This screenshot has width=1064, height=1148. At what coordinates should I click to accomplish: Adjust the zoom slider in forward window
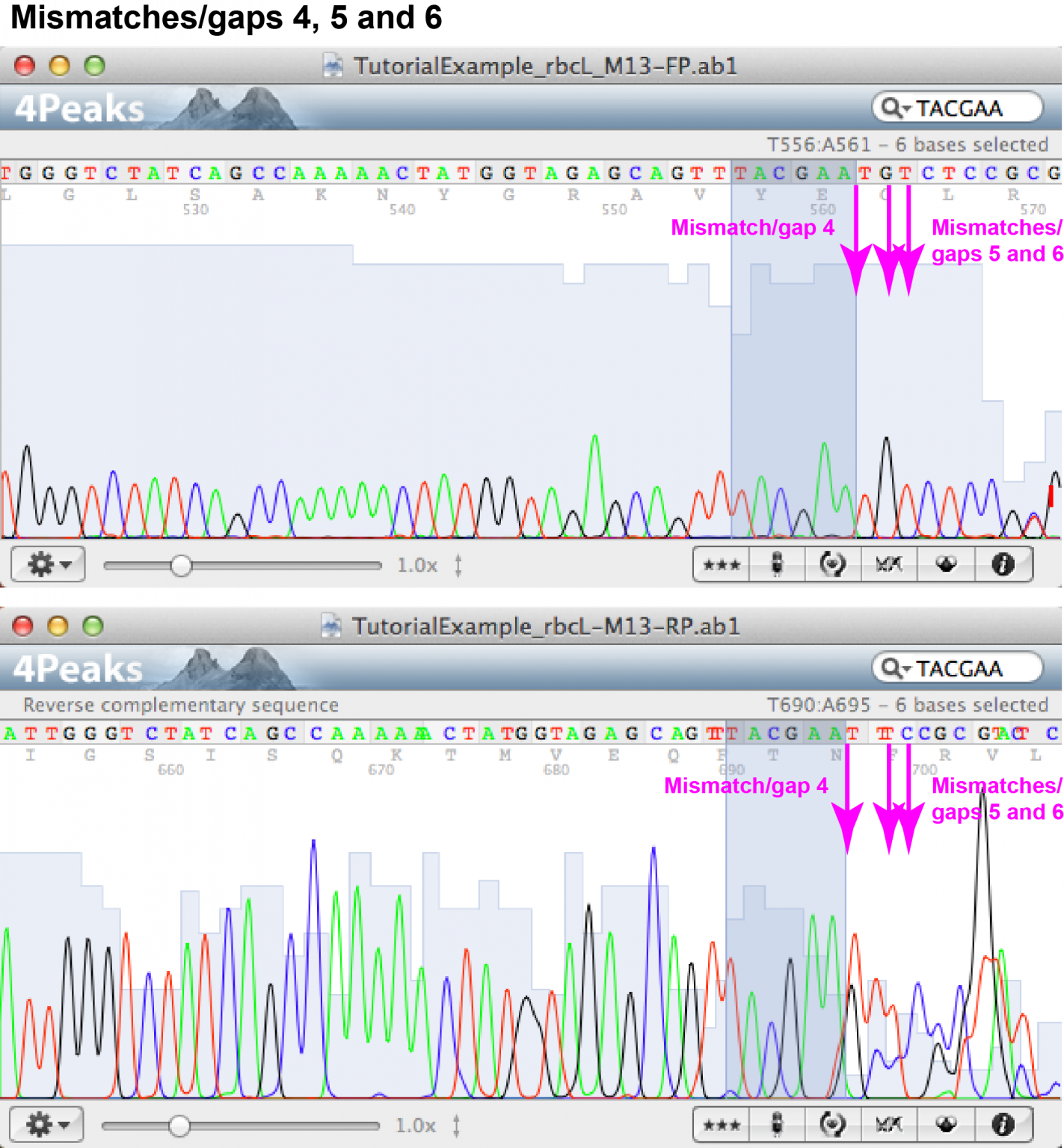(182, 566)
